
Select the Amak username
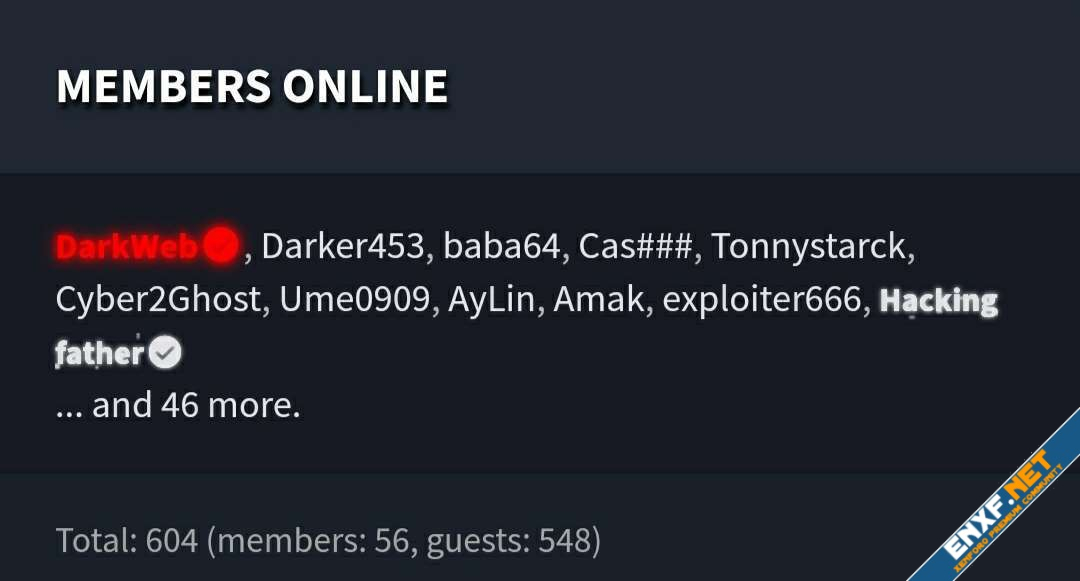pyautogui.click(x=599, y=299)
